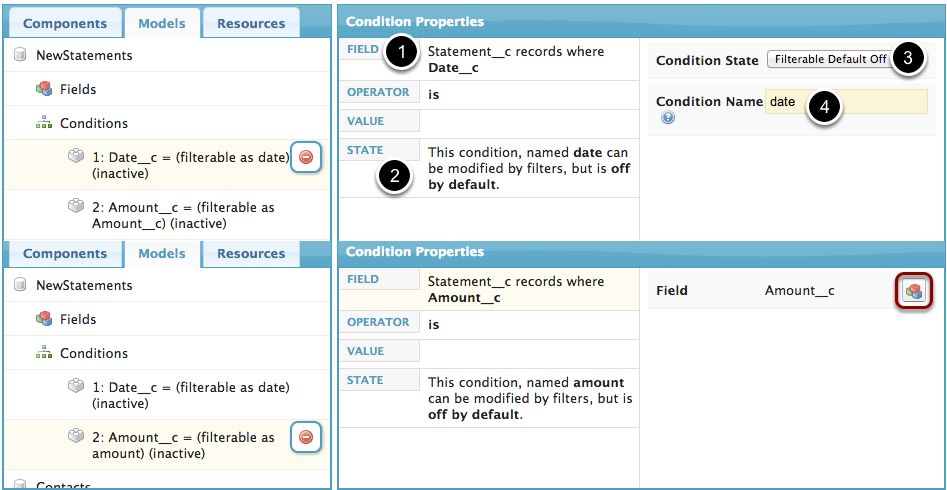Click cube icon of 'filterable as Amount__c' condition
This screenshot has width=947, height=490.
tap(76, 206)
